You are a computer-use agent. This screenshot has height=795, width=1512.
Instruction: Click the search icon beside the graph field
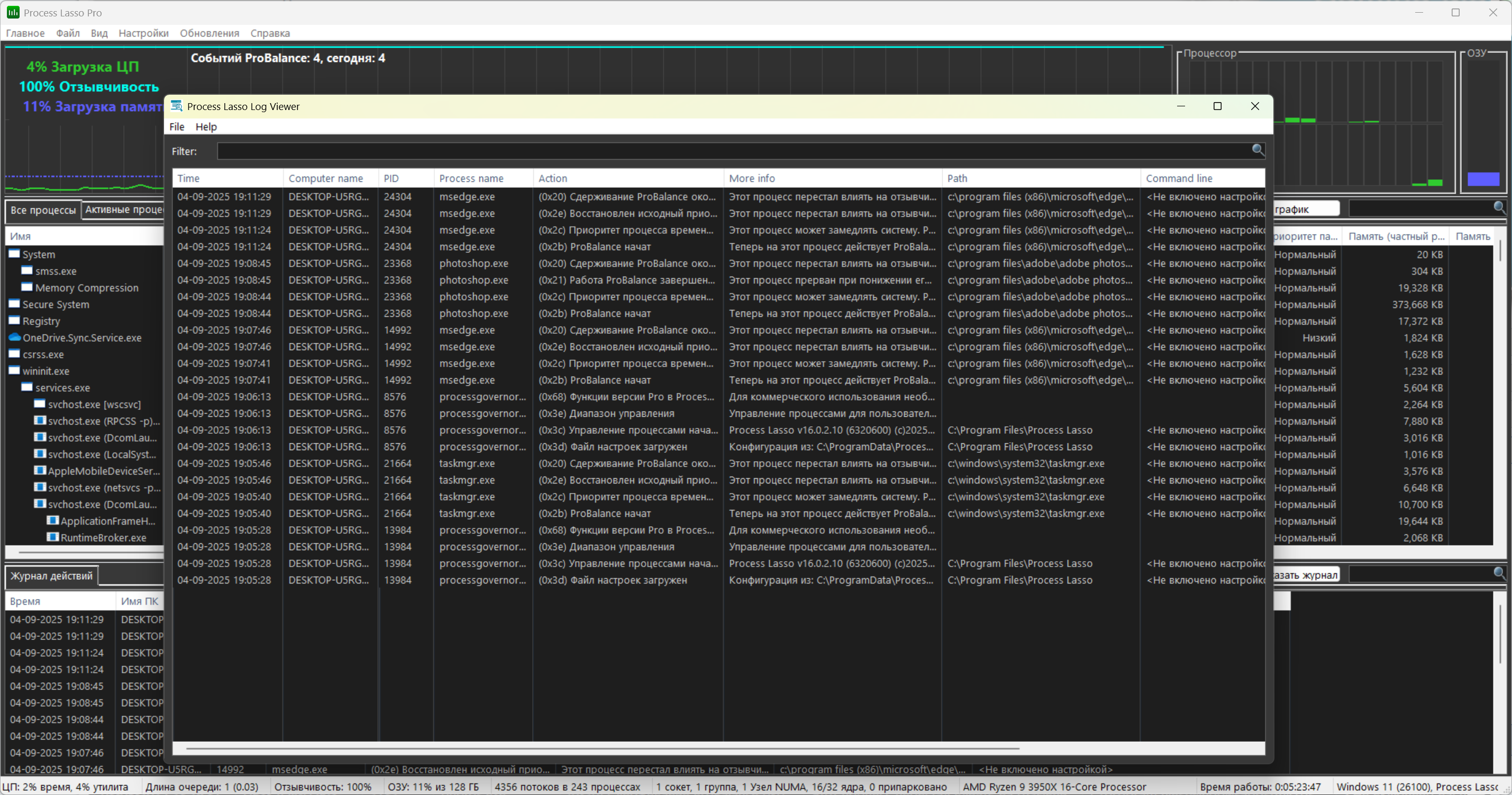click(1498, 207)
